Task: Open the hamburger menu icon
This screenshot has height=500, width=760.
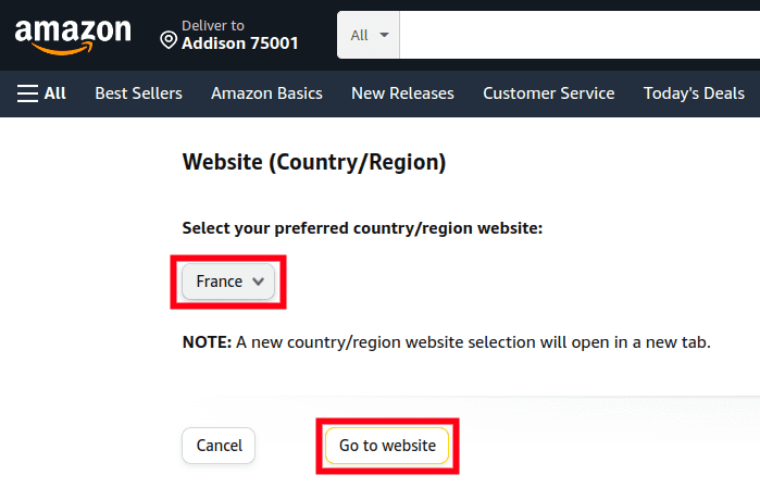Action: 27,93
